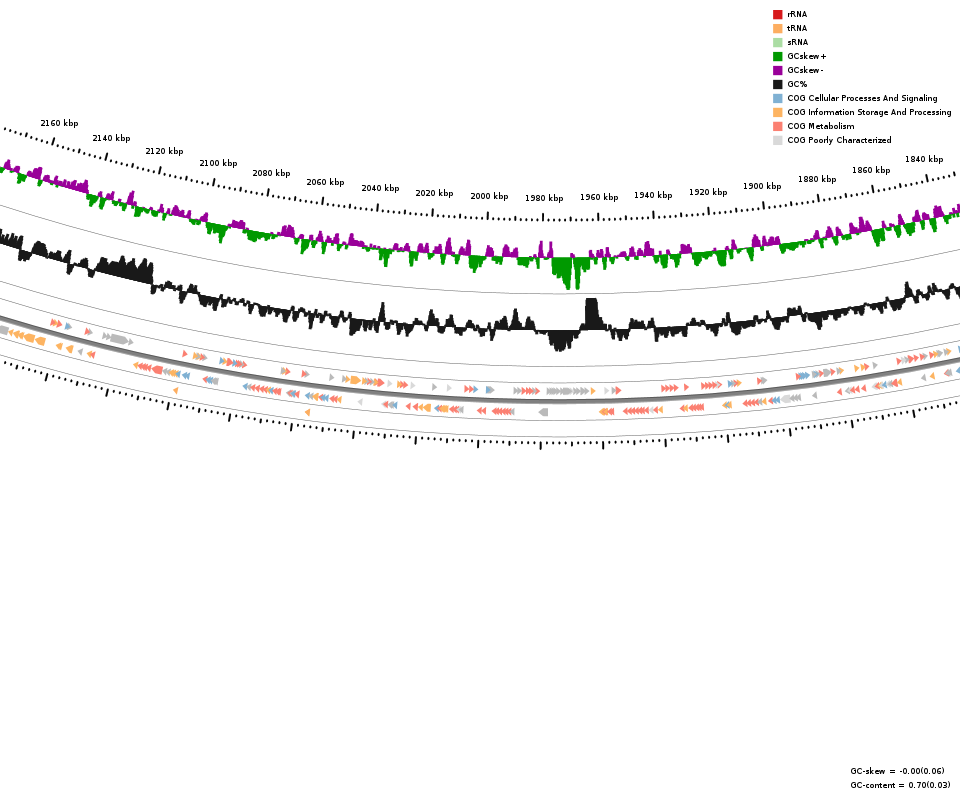
Task: Click the 1920 kbp ruler label
Action: pyautogui.click(x=708, y=192)
